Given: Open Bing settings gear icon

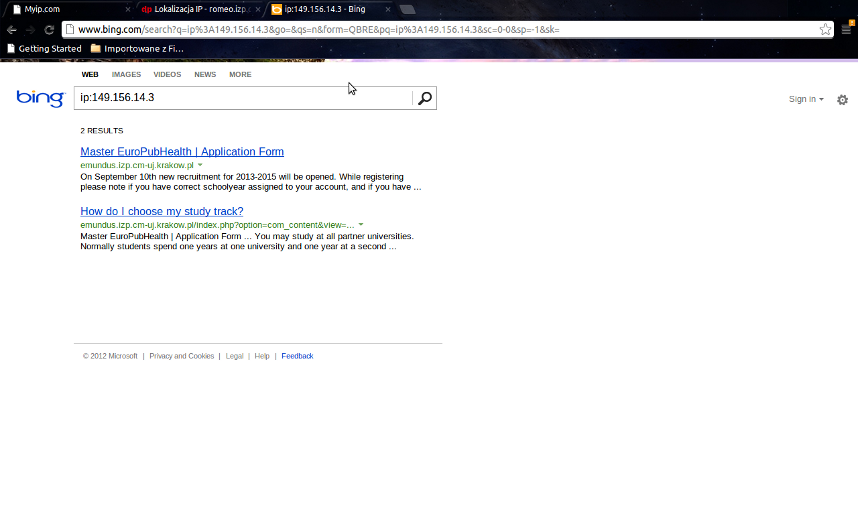Looking at the screenshot, I should pyautogui.click(x=843, y=100).
